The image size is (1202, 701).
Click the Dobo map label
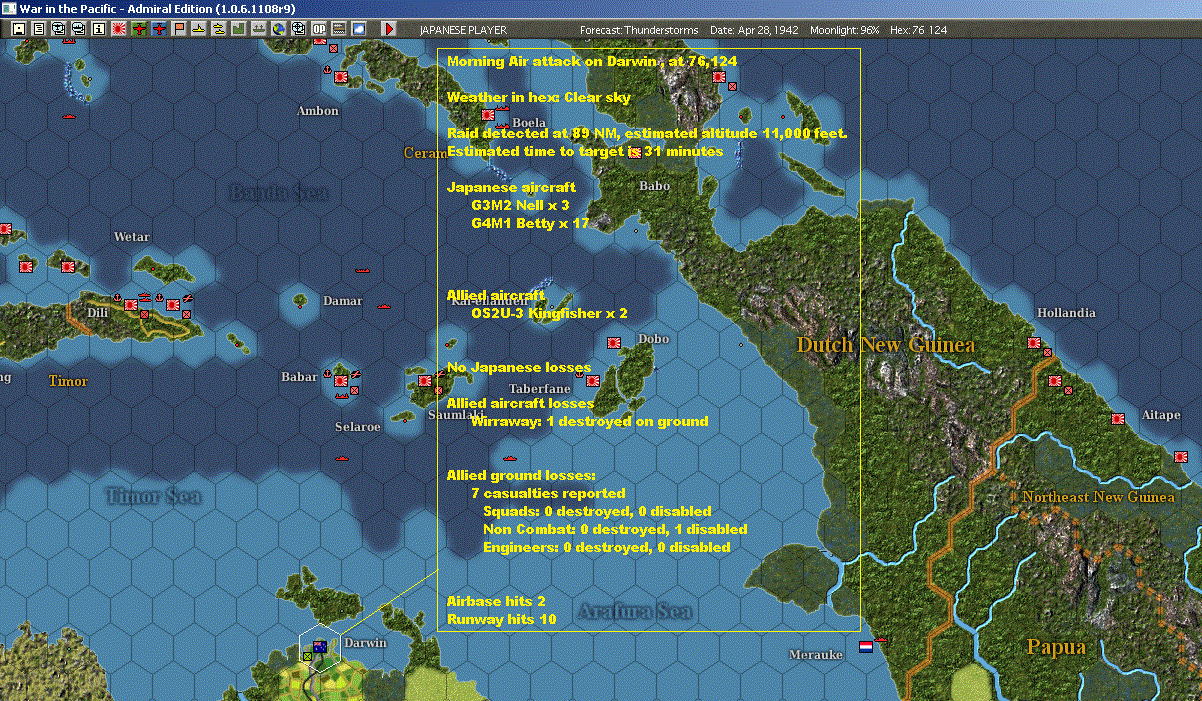click(x=653, y=339)
